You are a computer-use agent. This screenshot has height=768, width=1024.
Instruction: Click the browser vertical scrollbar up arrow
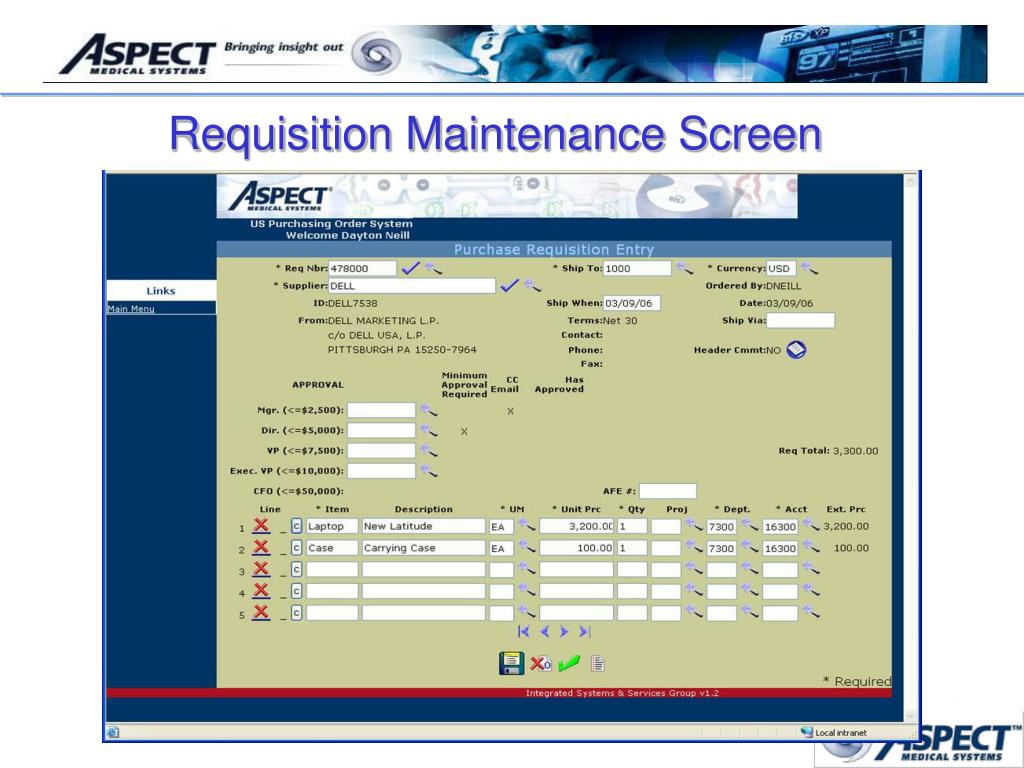[910, 182]
